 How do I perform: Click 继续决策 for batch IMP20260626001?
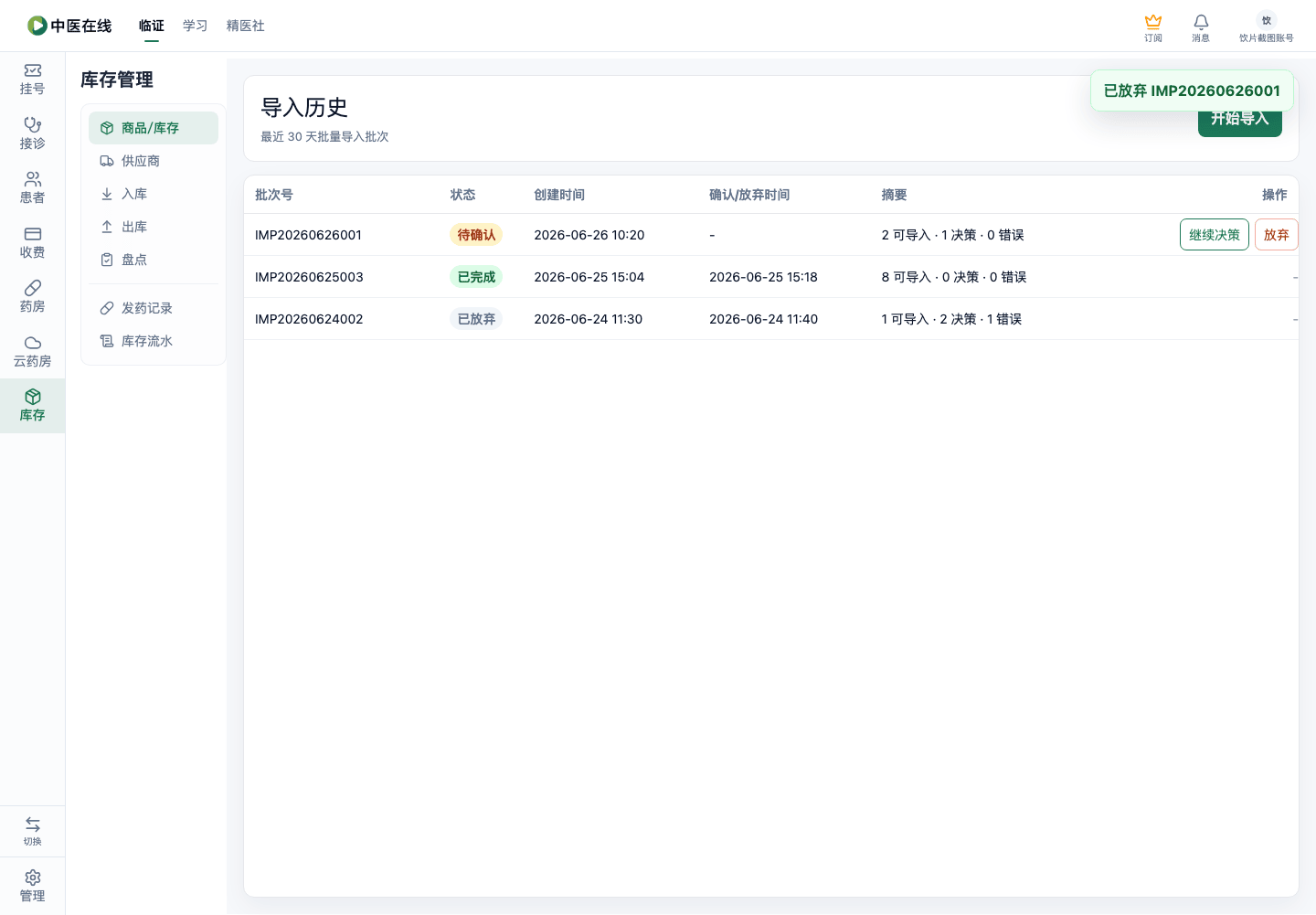click(x=1215, y=235)
